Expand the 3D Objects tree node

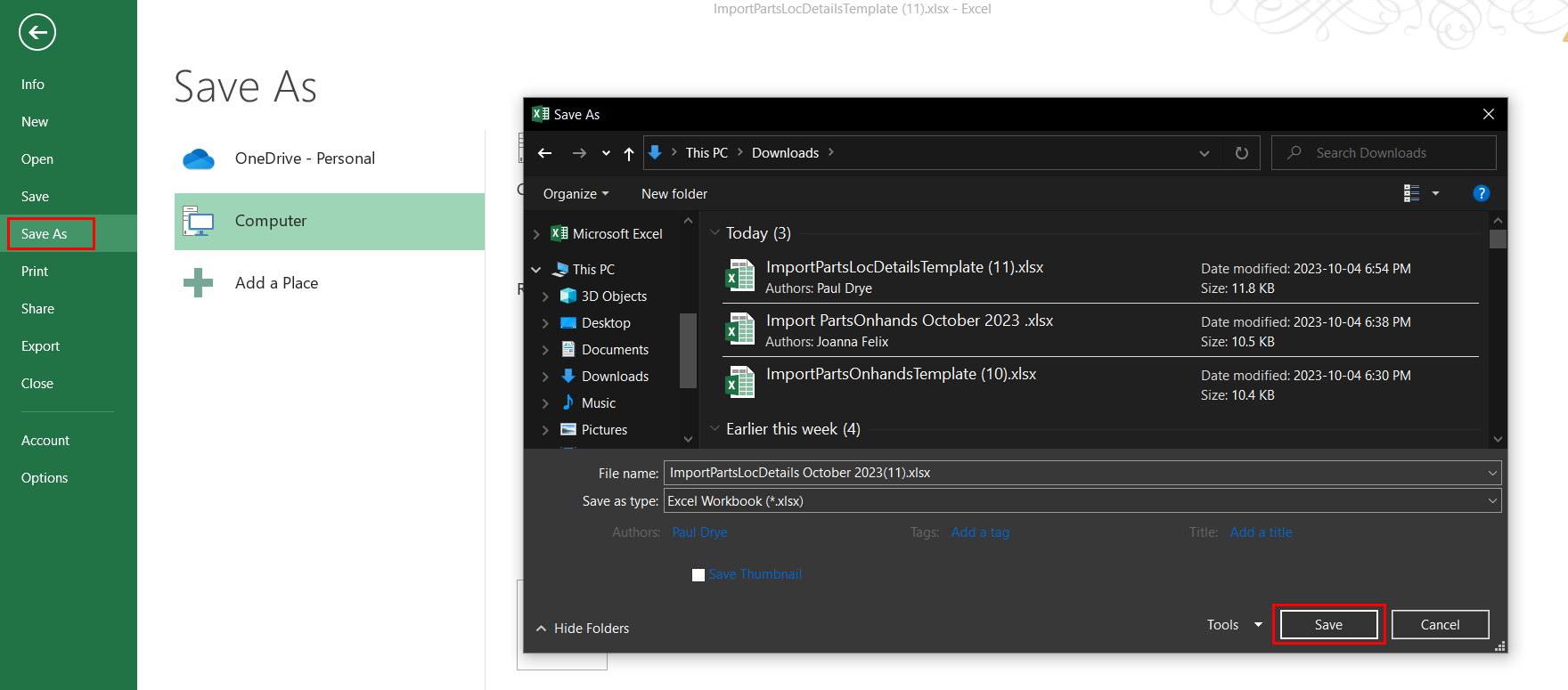click(x=545, y=296)
